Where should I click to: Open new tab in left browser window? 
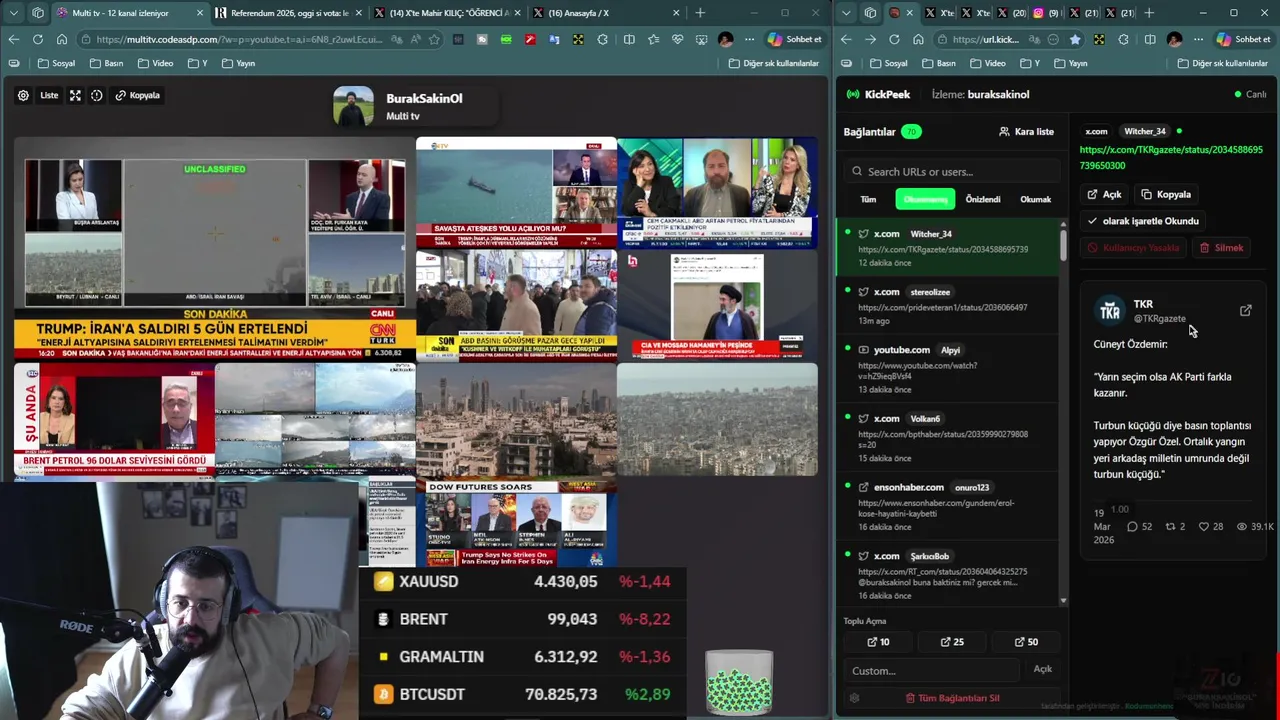coord(700,13)
